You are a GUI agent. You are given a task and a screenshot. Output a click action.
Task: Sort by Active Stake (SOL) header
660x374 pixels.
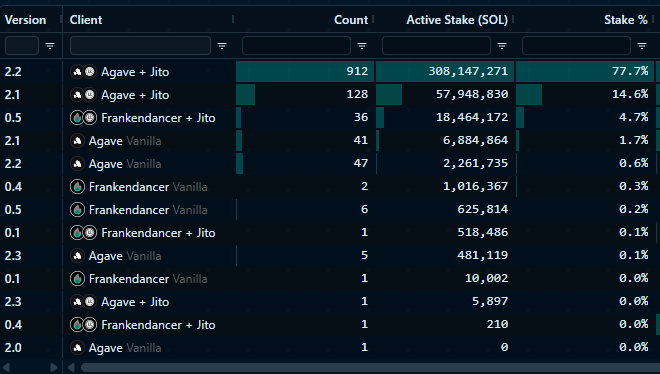pyautogui.click(x=457, y=20)
